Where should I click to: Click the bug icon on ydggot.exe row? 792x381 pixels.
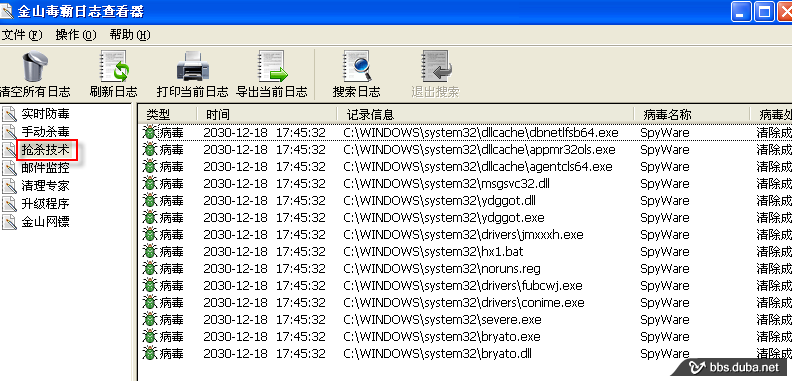tap(150, 218)
